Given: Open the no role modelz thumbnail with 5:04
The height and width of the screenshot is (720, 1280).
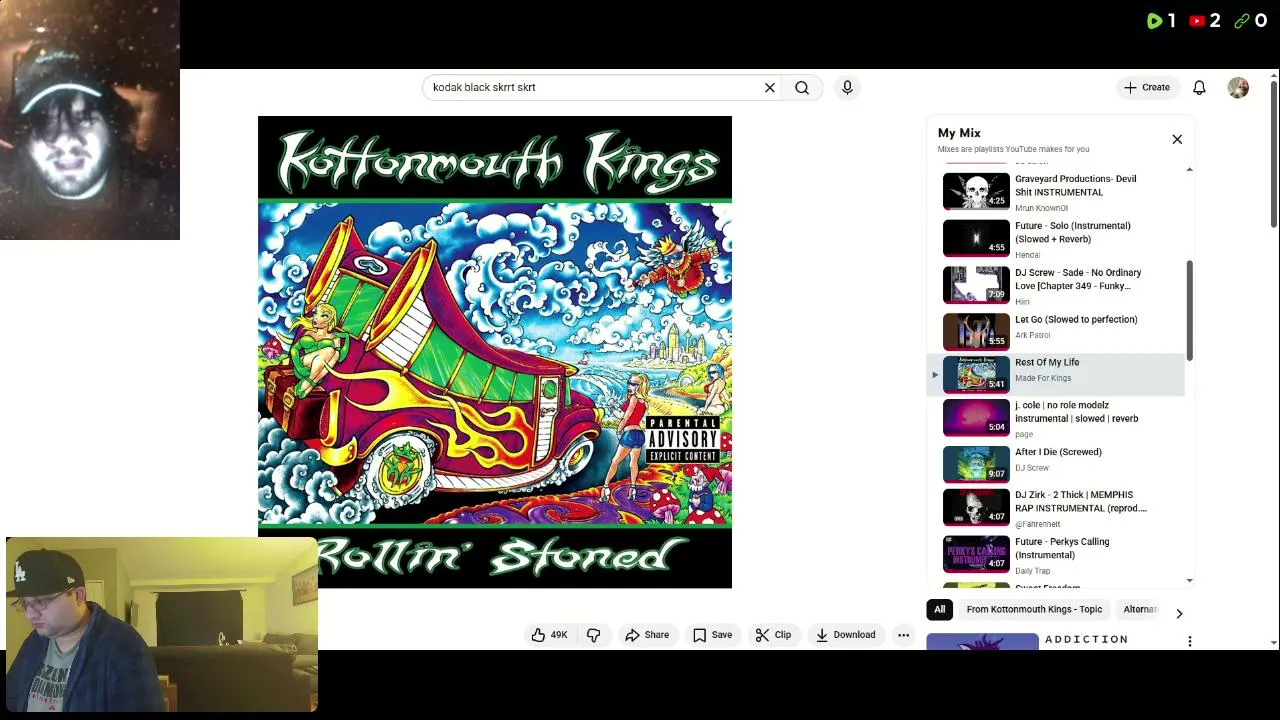Looking at the screenshot, I should tap(976, 417).
